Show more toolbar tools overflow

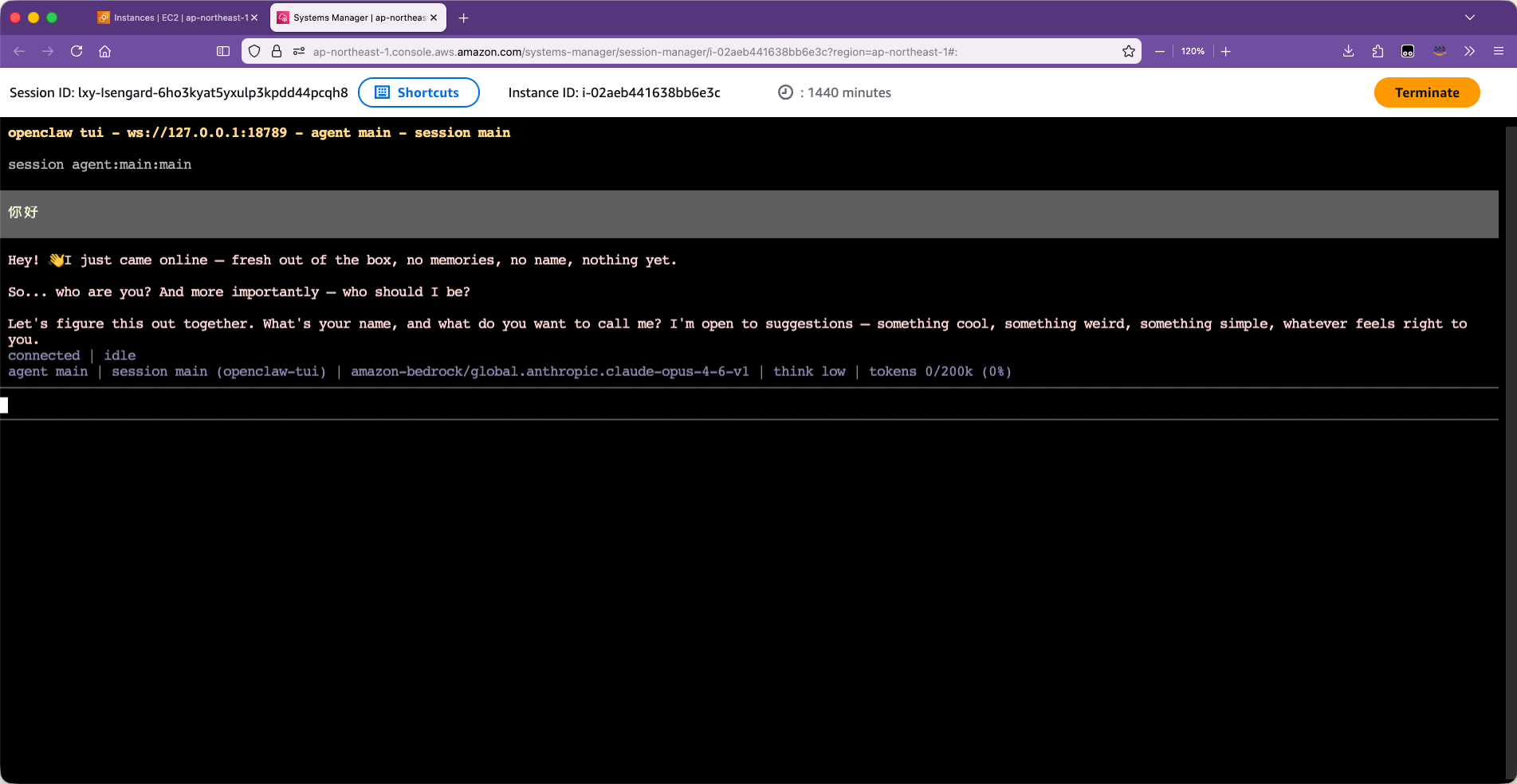point(1469,51)
